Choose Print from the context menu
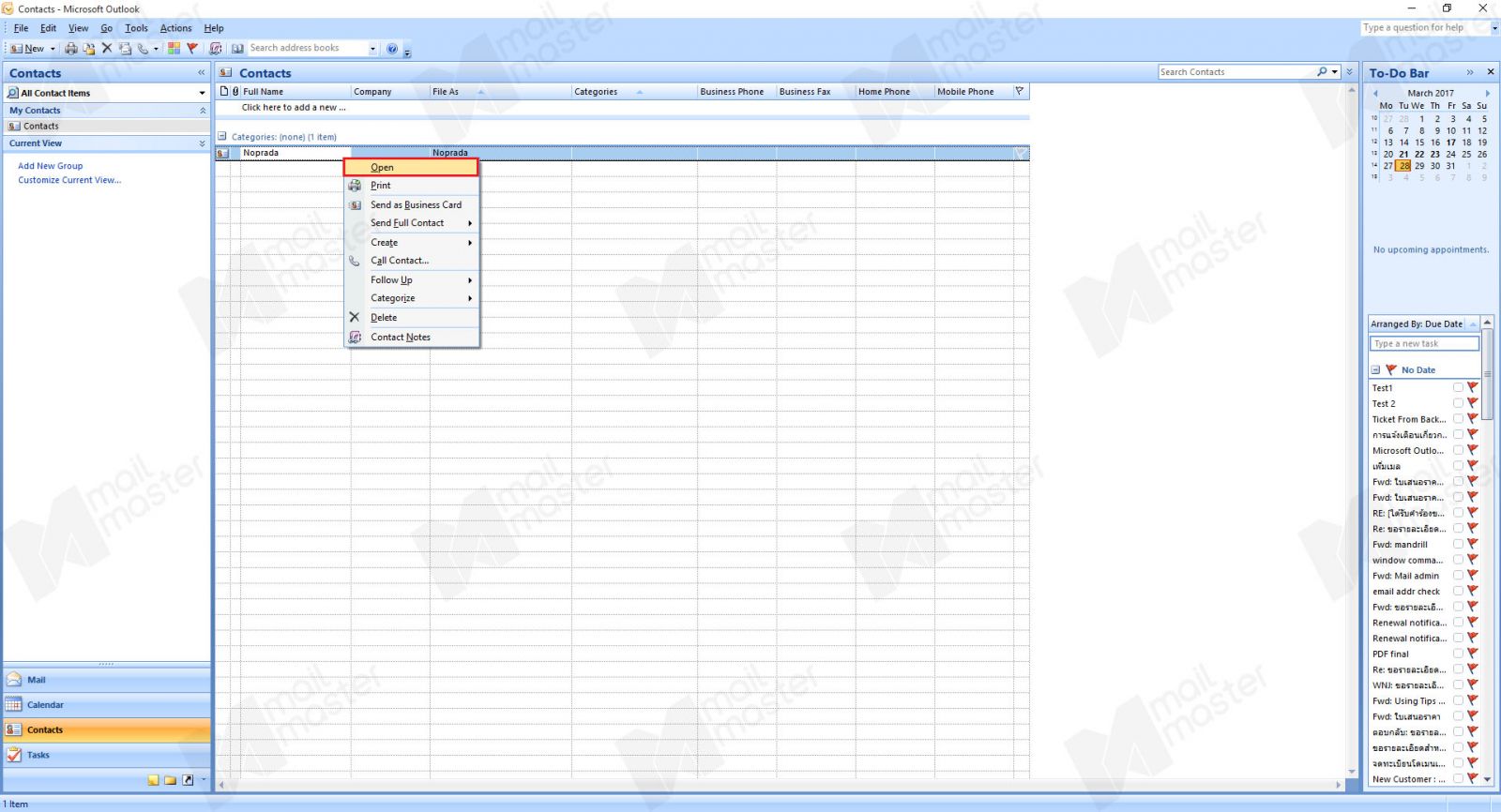The width and height of the screenshot is (1501, 812). 411,186
